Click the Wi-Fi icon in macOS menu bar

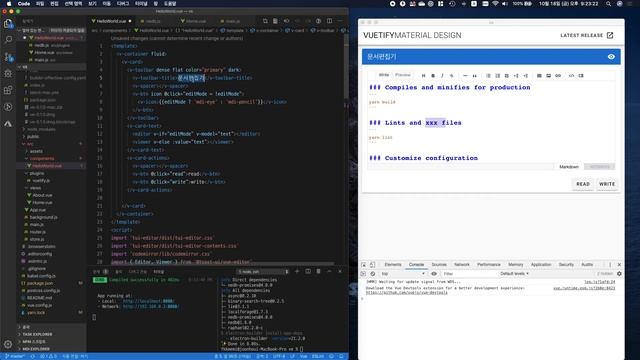pyautogui.click(x=495, y=4)
